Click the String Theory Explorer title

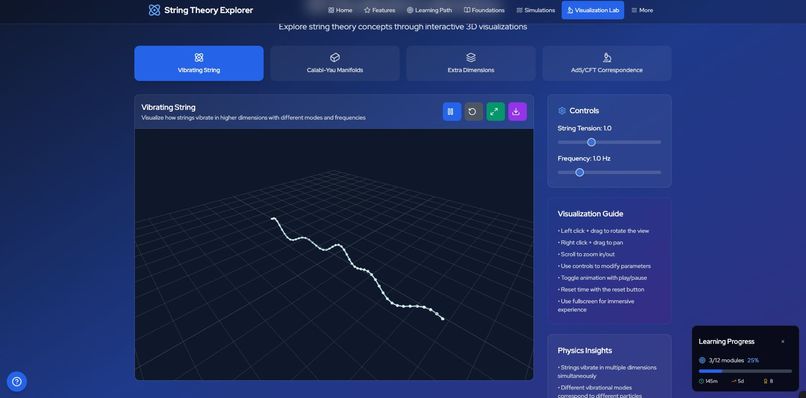[208, 10]
